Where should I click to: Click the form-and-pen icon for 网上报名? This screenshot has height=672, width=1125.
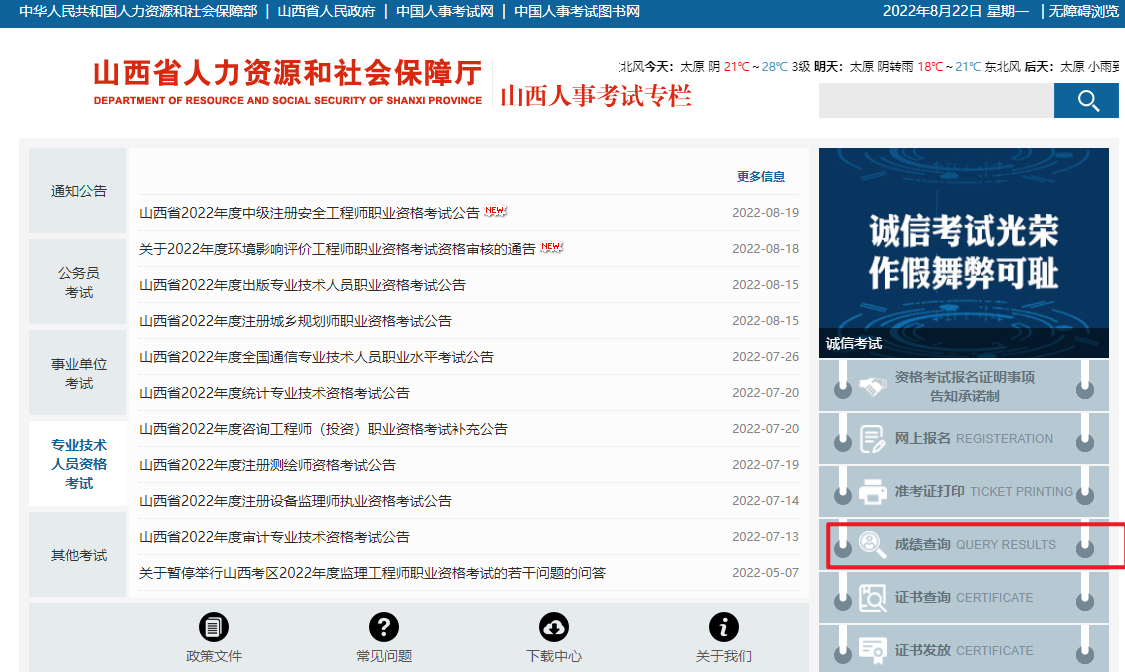[x=872, y=439]
